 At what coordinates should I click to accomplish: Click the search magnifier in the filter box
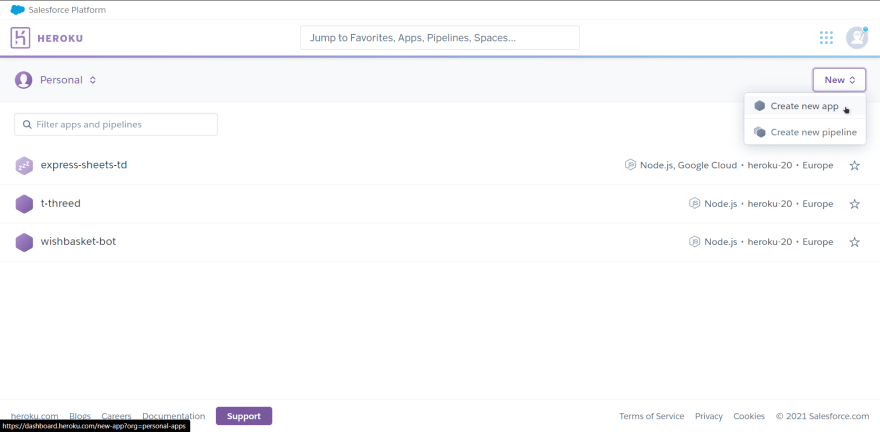tap(27, 125)
